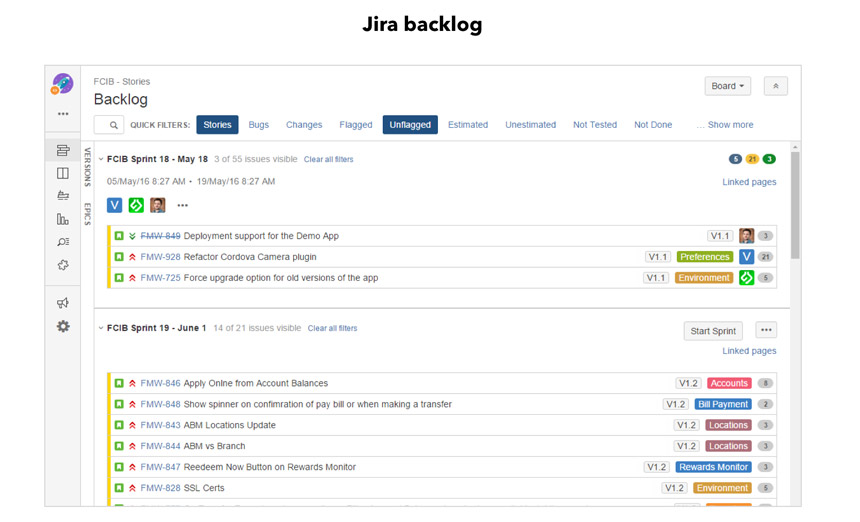The image size is (860, 522).
Task: Open the sidebar ellipsis menu
Action: (x=63, y=114)
